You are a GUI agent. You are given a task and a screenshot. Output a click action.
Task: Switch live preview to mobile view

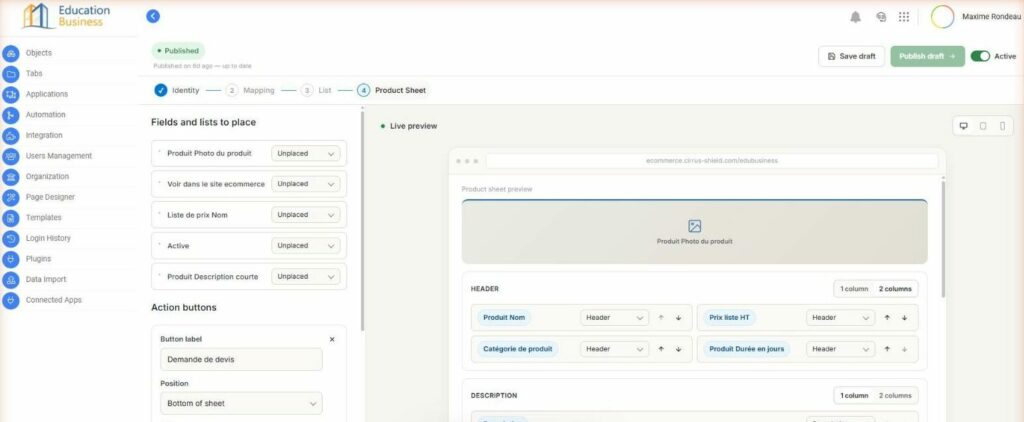[1002, 126]
